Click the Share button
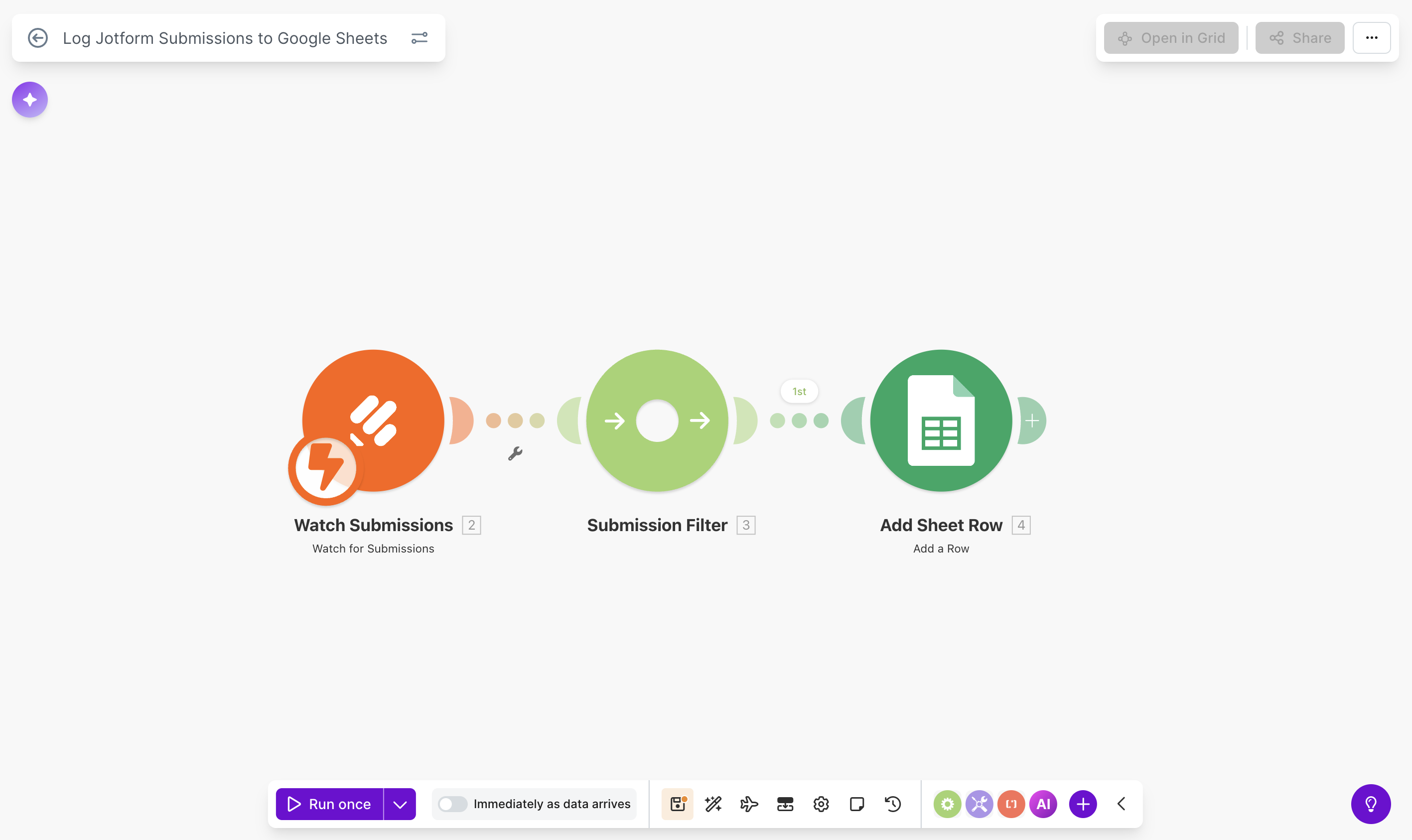Image resolution: width=1412 pixels, height=840 pixels. pyautogui.click(x=1300, y=38)
